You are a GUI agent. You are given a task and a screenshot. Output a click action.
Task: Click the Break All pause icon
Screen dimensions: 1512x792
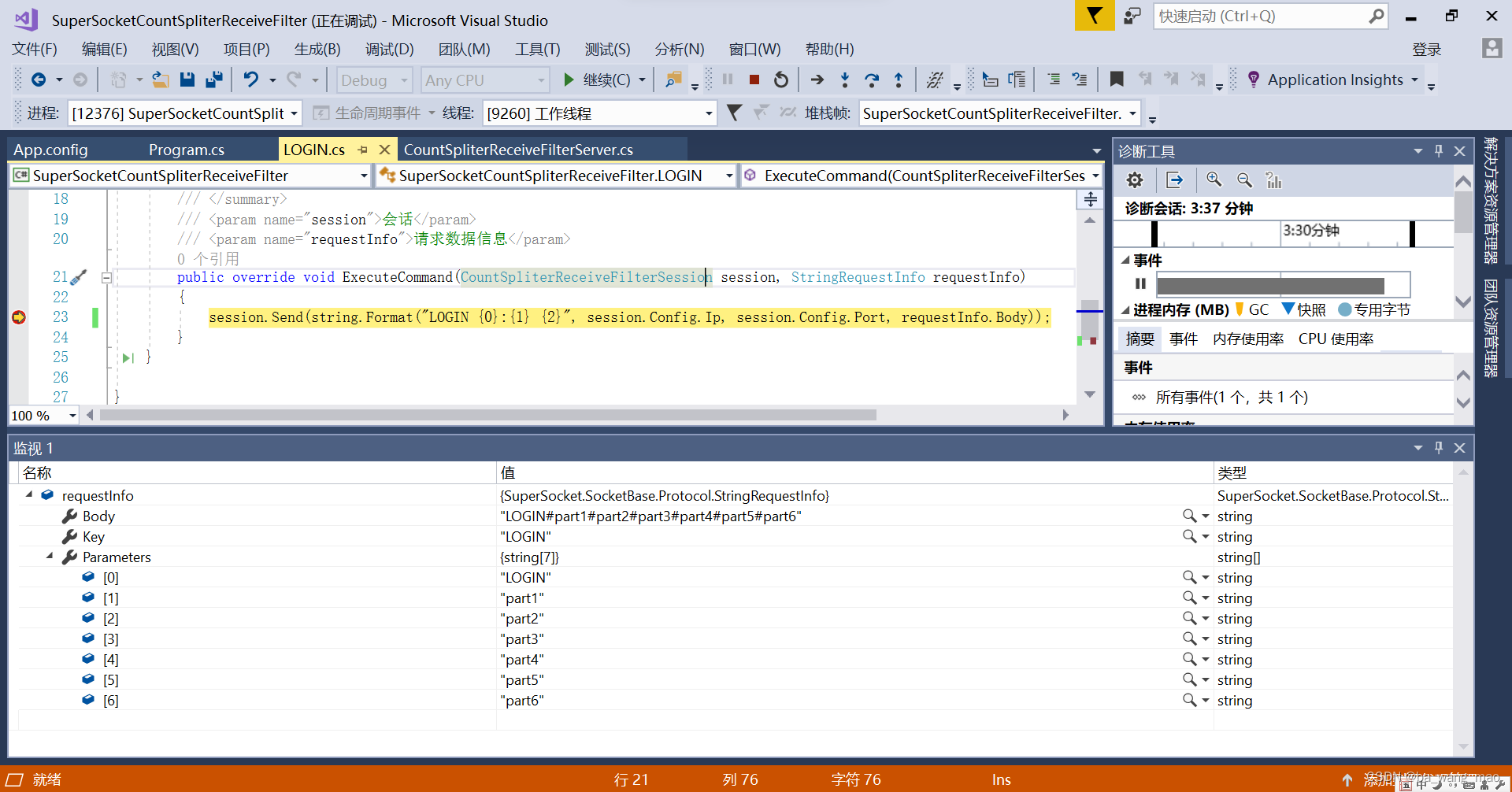click(x=728, y=80)
